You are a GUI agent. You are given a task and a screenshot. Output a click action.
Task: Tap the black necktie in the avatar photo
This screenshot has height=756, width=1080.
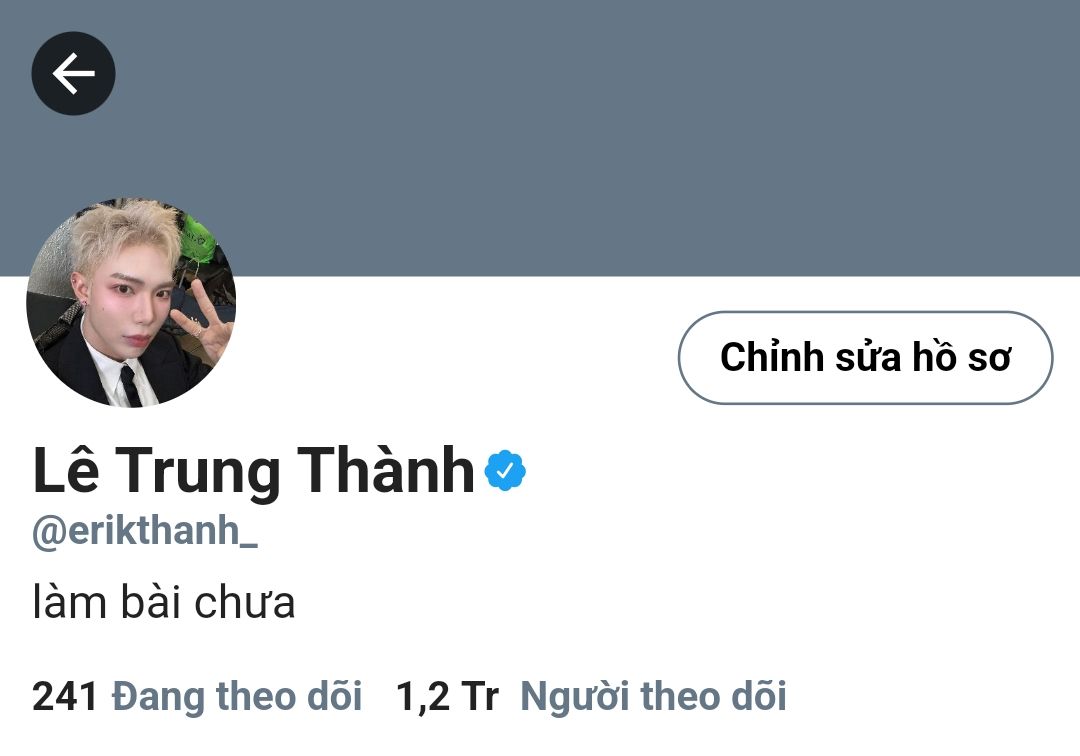coord(130,385)
